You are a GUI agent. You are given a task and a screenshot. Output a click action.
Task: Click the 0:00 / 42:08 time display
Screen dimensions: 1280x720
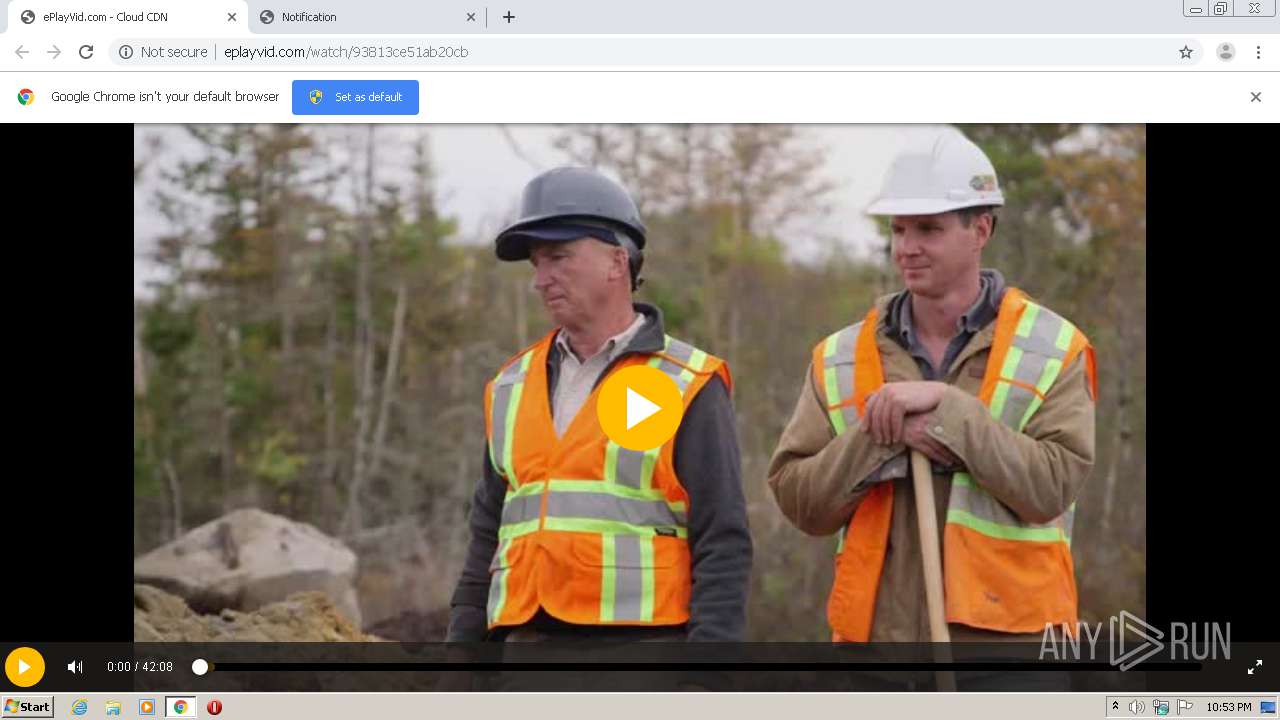coord(140,667)
